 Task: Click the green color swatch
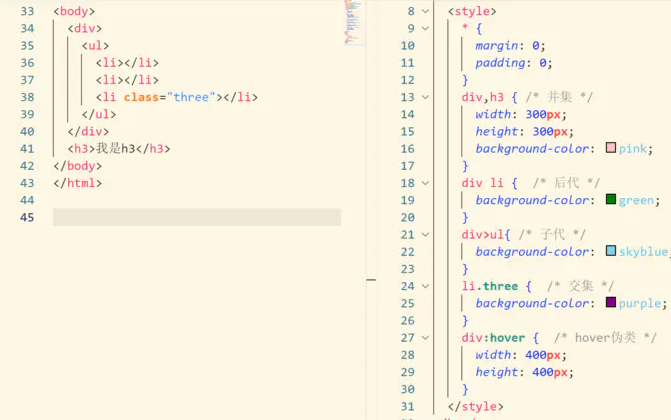click(611, 200)
